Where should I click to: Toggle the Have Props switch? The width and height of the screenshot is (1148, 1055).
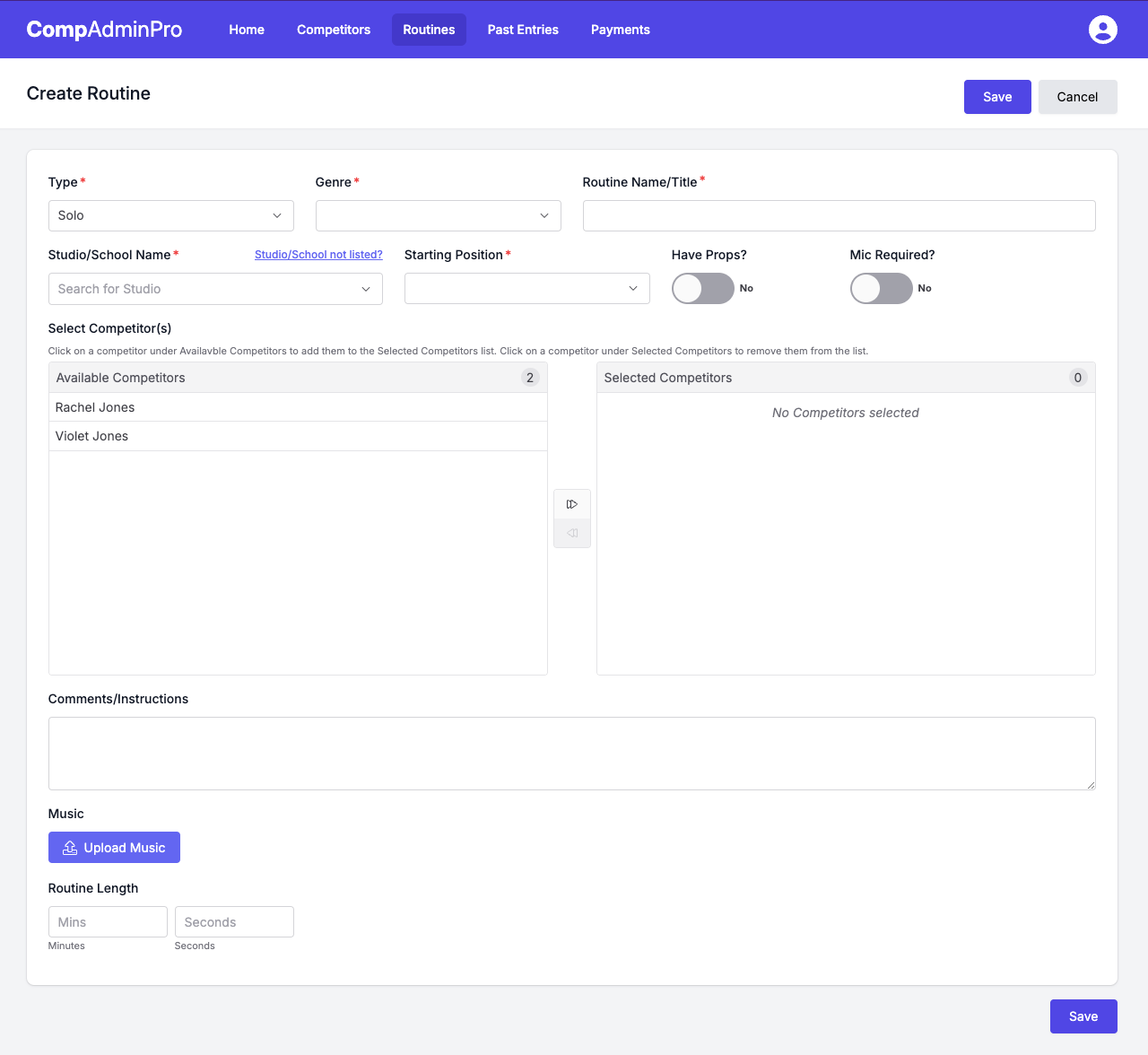pyautogui.click(x=703, y=288)
